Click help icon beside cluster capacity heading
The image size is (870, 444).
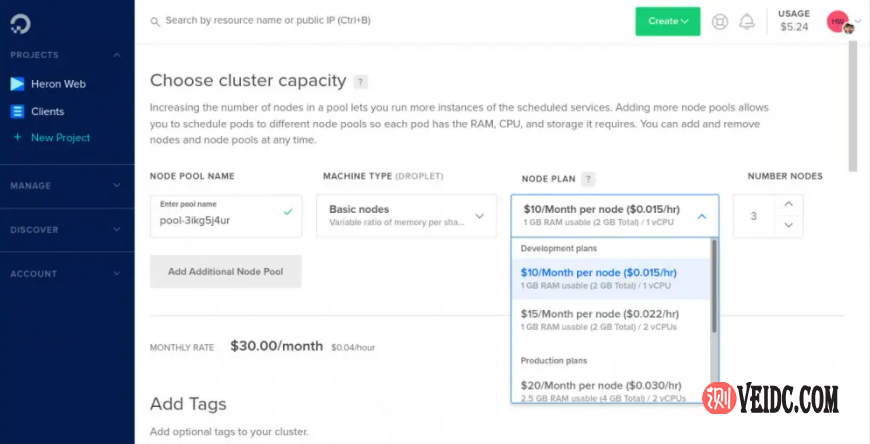tap(361, 82)
